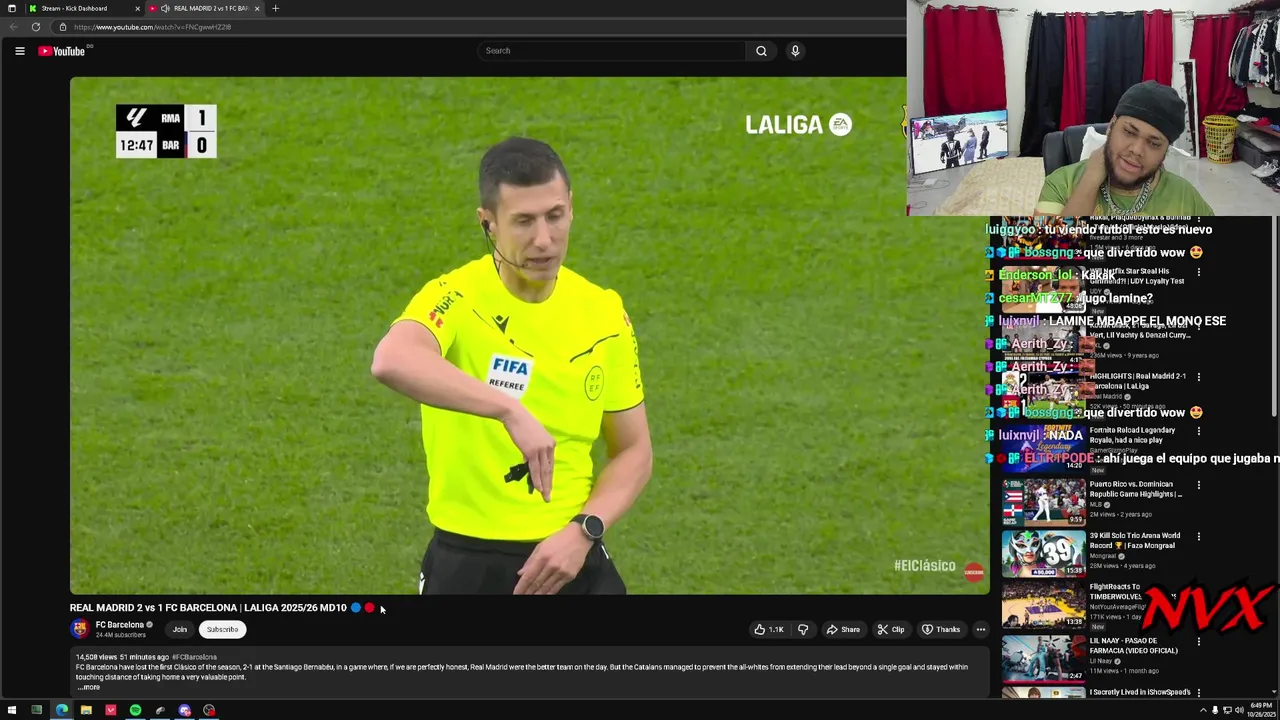Viewport: 1280px width, 720px height.
Task: Open the YouTube hamburger guide menu
Action: coord(19,51)
